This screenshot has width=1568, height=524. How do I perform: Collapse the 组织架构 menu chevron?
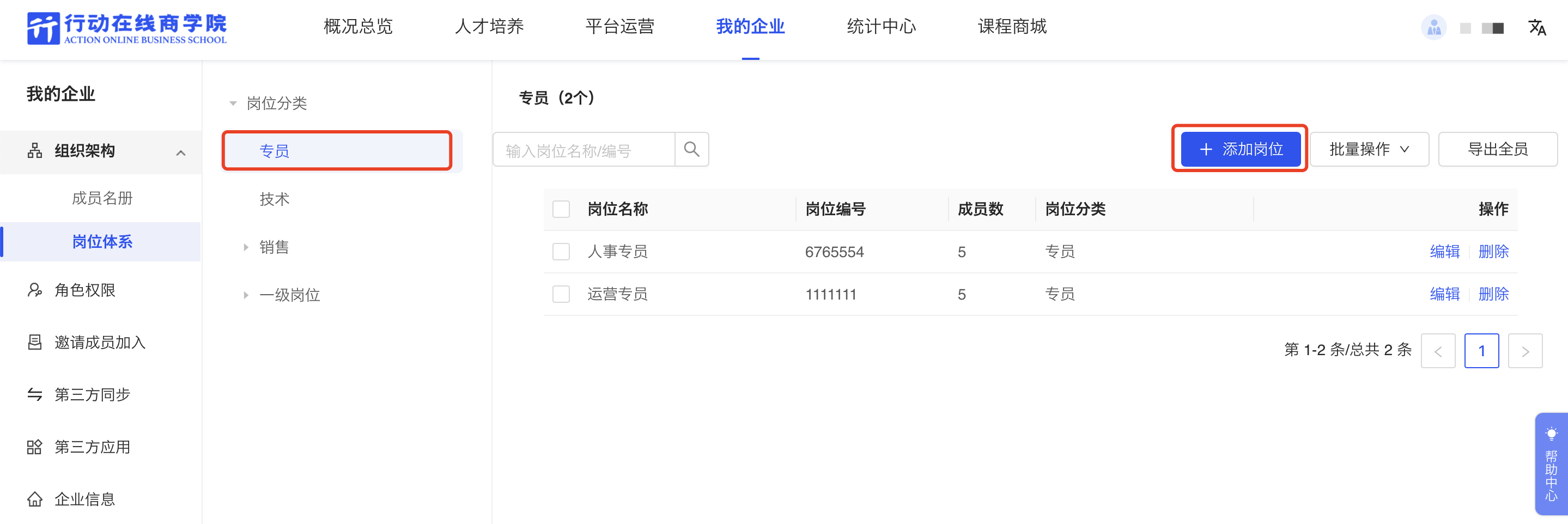pos(181,153)
